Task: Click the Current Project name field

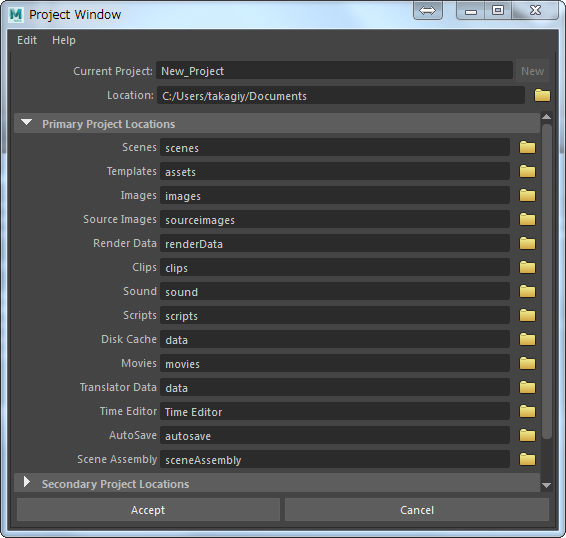Action: coord(334,70)
